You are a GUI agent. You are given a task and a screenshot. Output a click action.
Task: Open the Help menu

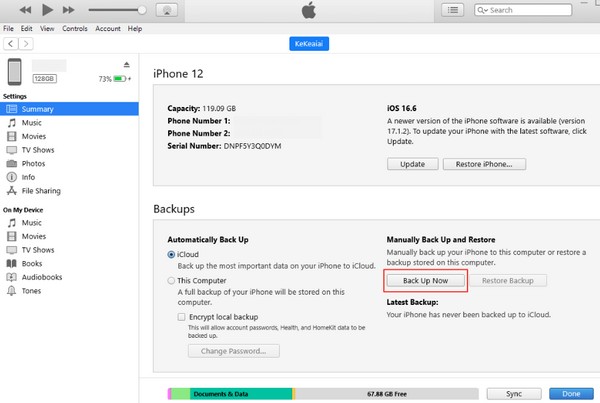pos(135,29)
